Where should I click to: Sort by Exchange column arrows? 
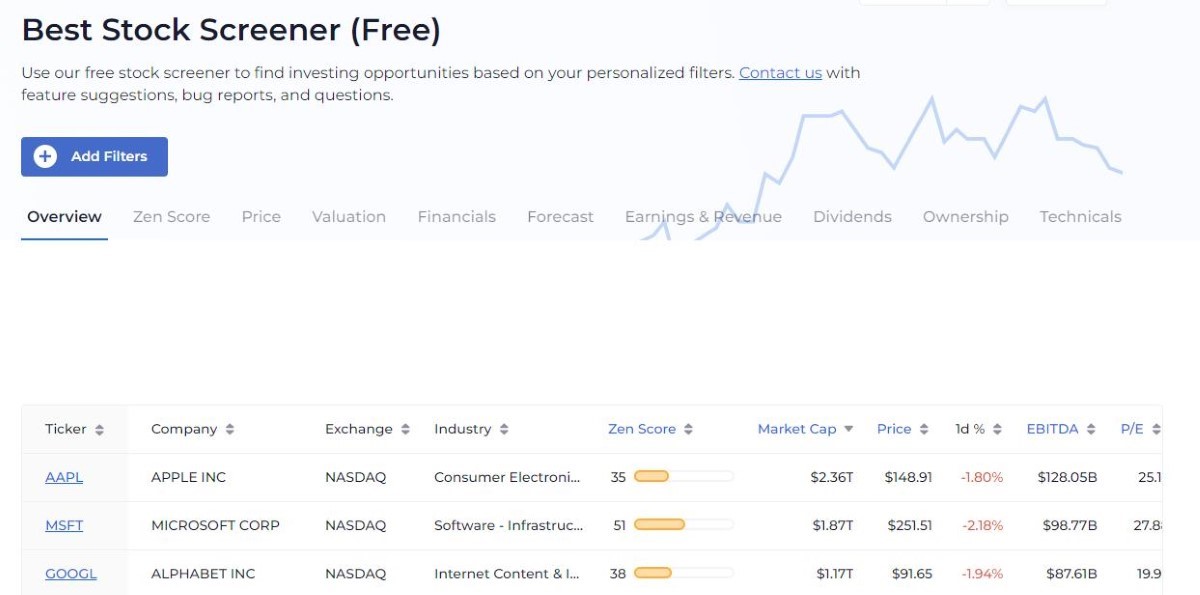(x=405, y=429)
